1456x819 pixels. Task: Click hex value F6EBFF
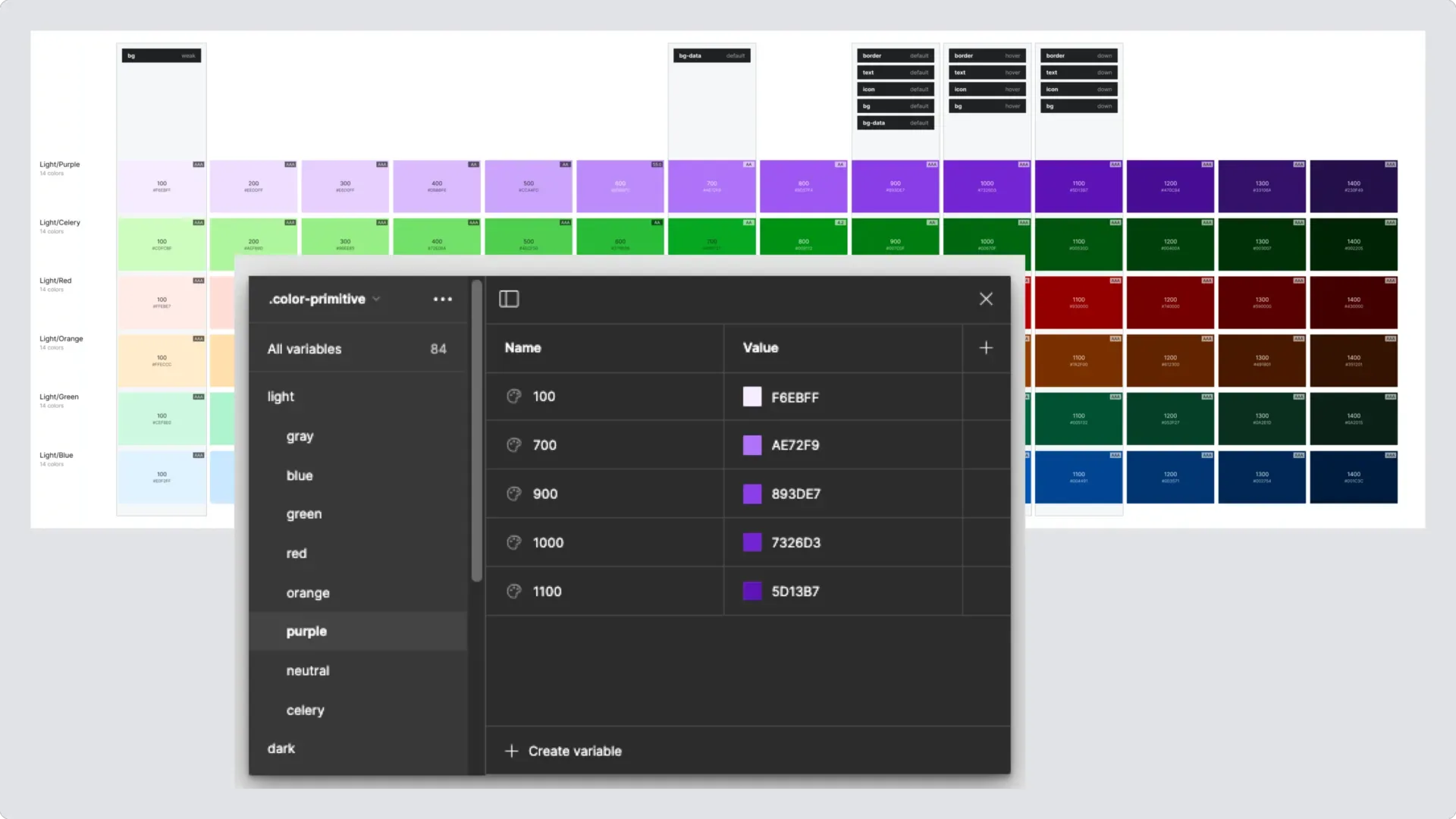pyautogui.click(x=795, y=397)
